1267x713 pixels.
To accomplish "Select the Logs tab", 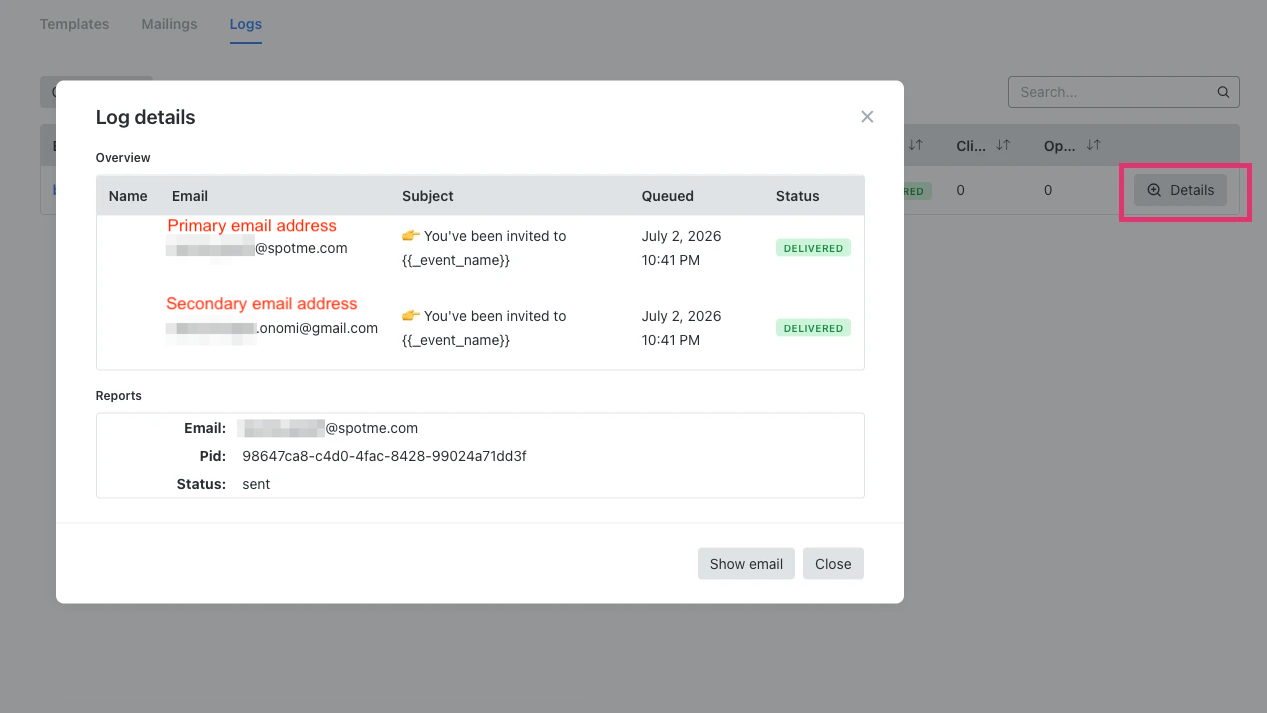I will point(246,24).
